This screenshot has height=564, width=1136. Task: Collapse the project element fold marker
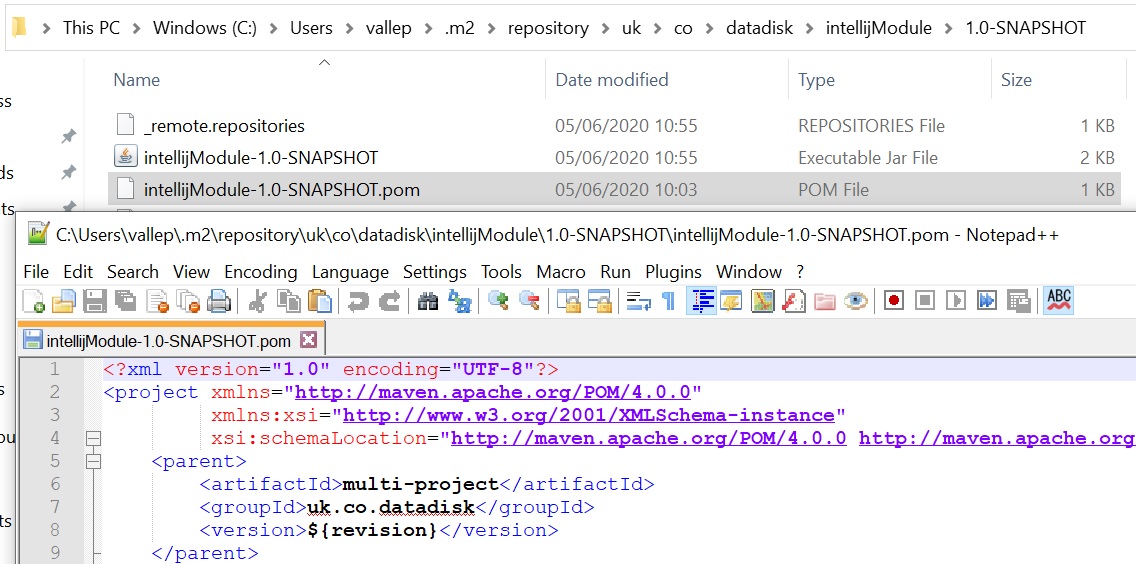[x=94, y=438]
